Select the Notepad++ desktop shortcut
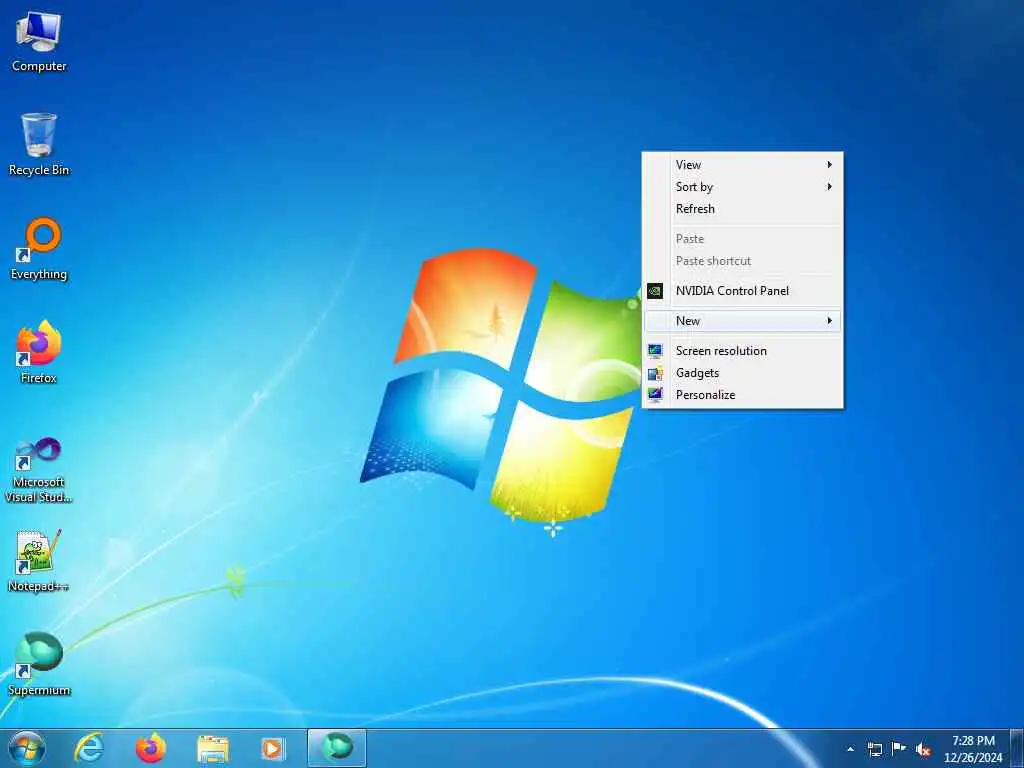 tap(39, 560)
